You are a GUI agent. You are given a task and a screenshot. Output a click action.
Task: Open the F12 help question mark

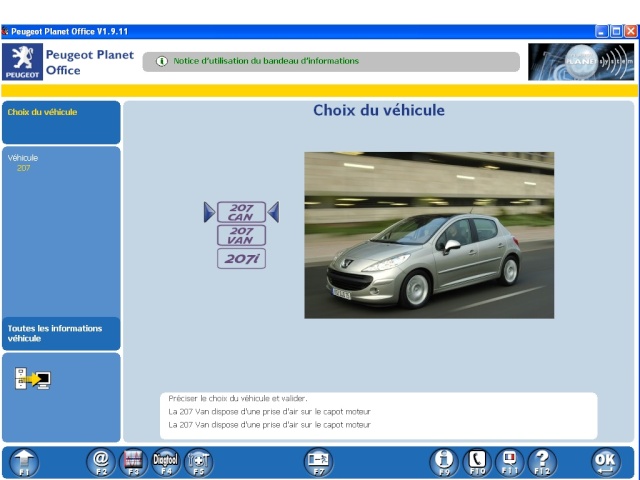pos(542,463)
